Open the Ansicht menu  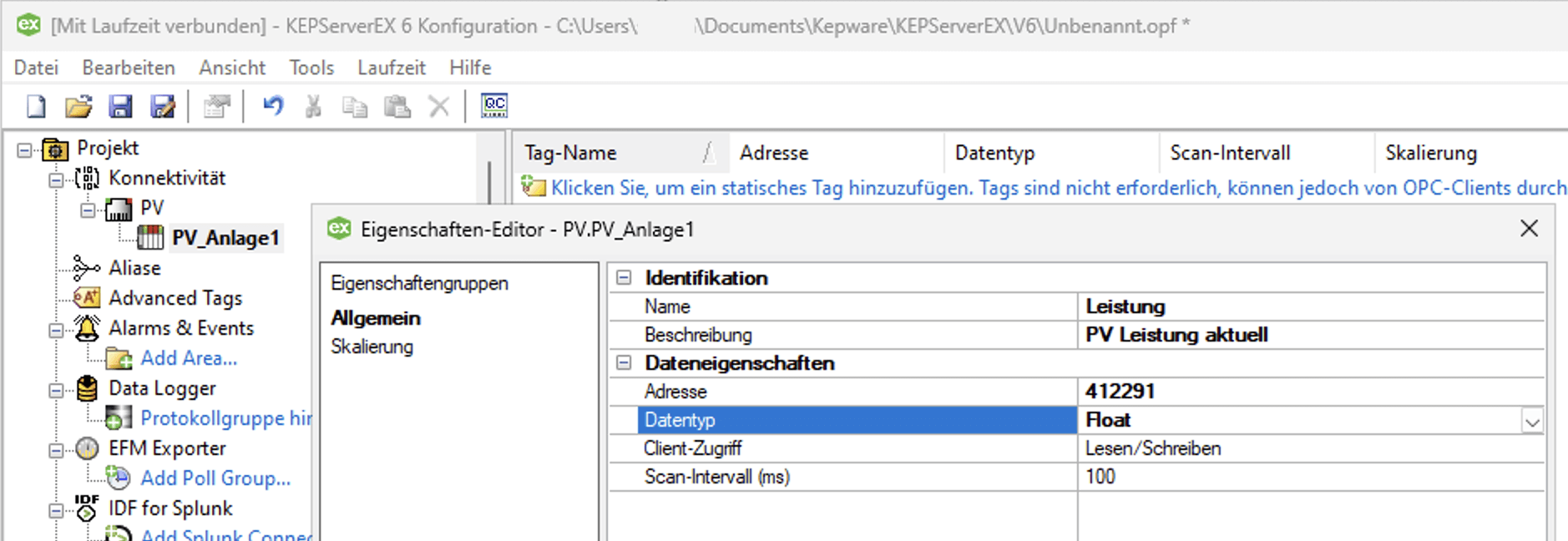tap(232, 68)
